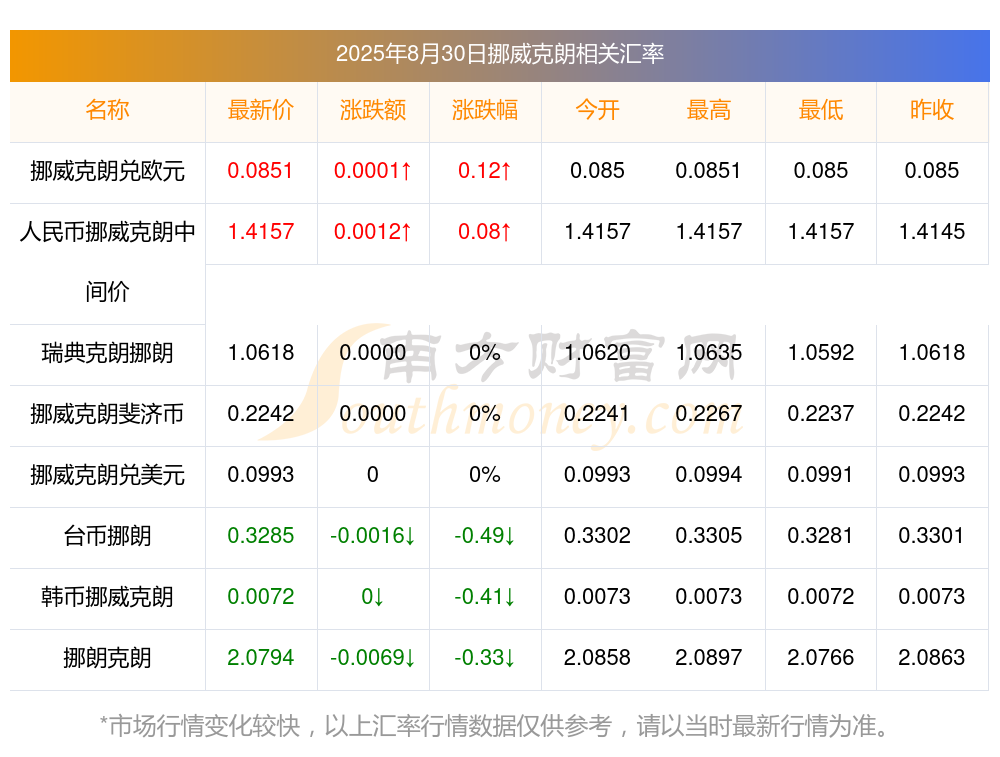Select the 最新价 column header
Screen dimensions: 1000x757
(261, 110)
